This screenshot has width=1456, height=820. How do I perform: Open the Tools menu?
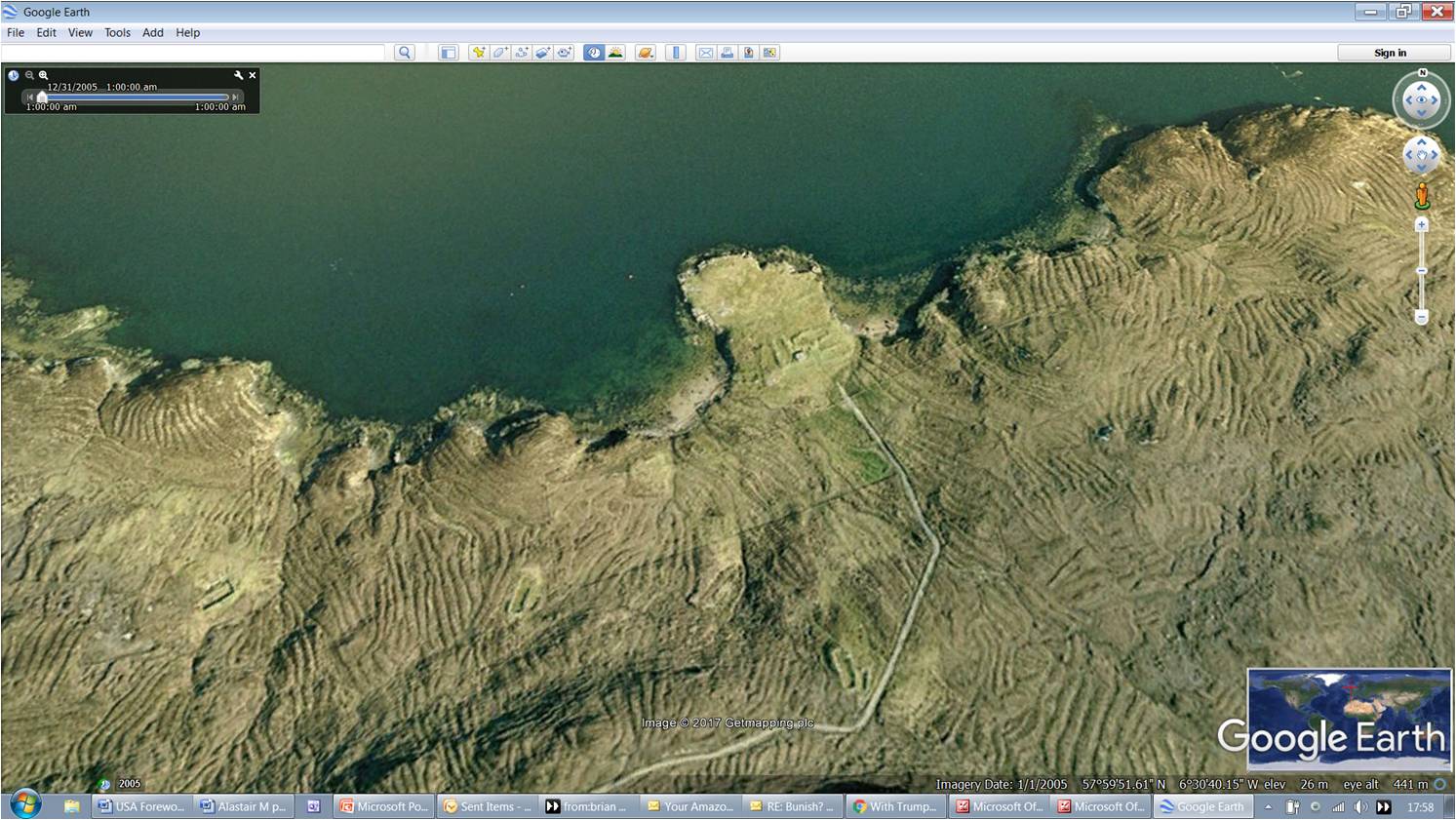(117, 32)
